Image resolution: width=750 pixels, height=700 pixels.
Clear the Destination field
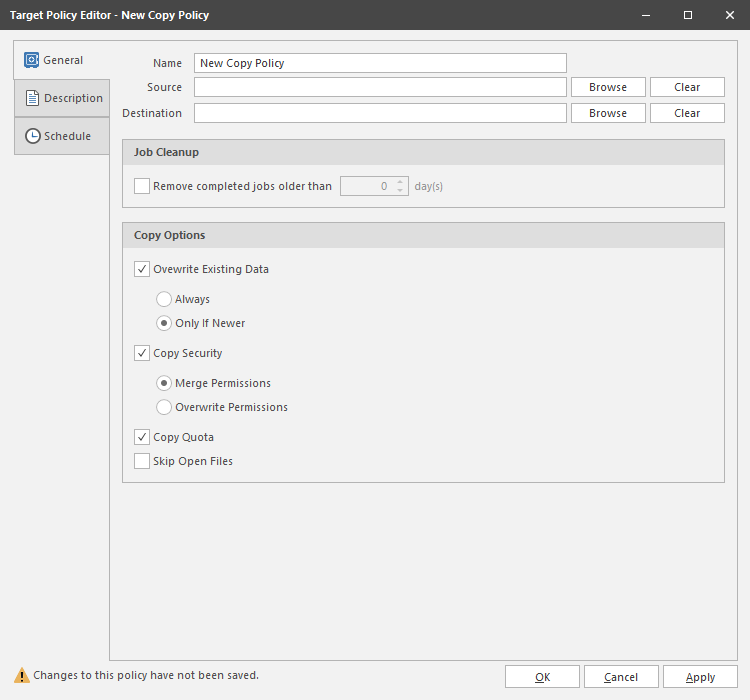(687, 113)
